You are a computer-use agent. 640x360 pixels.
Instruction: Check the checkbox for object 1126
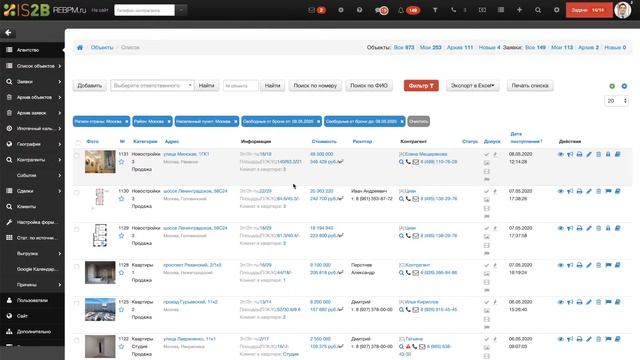pyautogui.click(x=77, y=267)
